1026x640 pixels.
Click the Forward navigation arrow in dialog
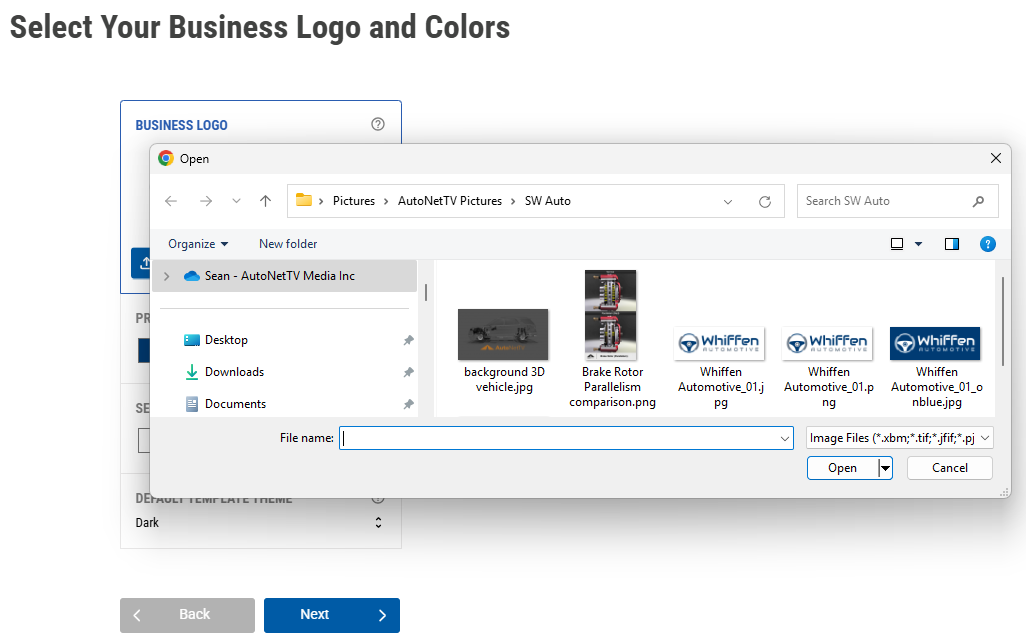coord(205,201)
